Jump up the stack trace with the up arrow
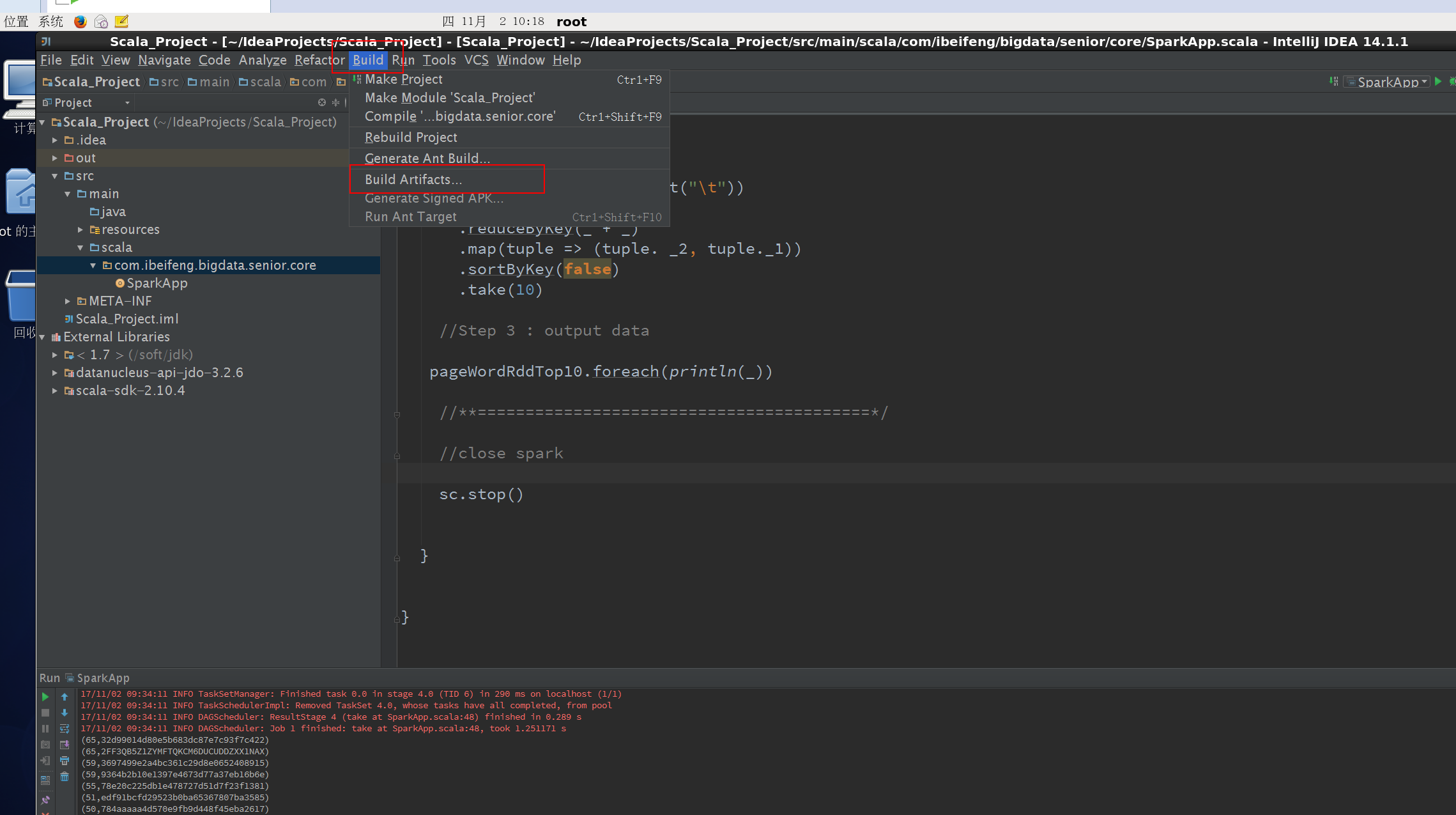 coord(65,696)
